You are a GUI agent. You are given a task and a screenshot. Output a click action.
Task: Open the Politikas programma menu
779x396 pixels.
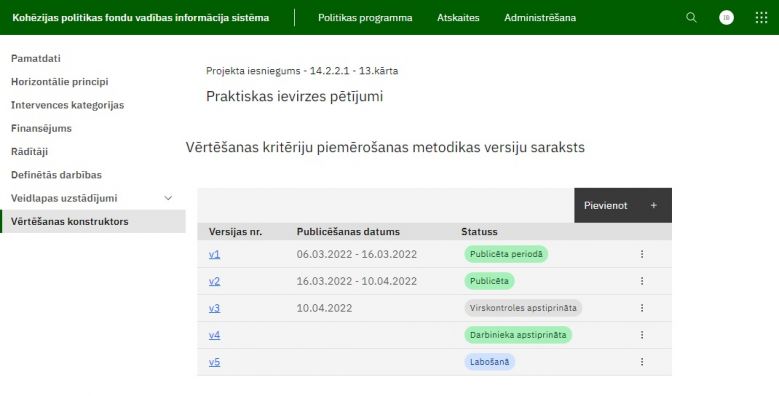click(x=365, y=17)
